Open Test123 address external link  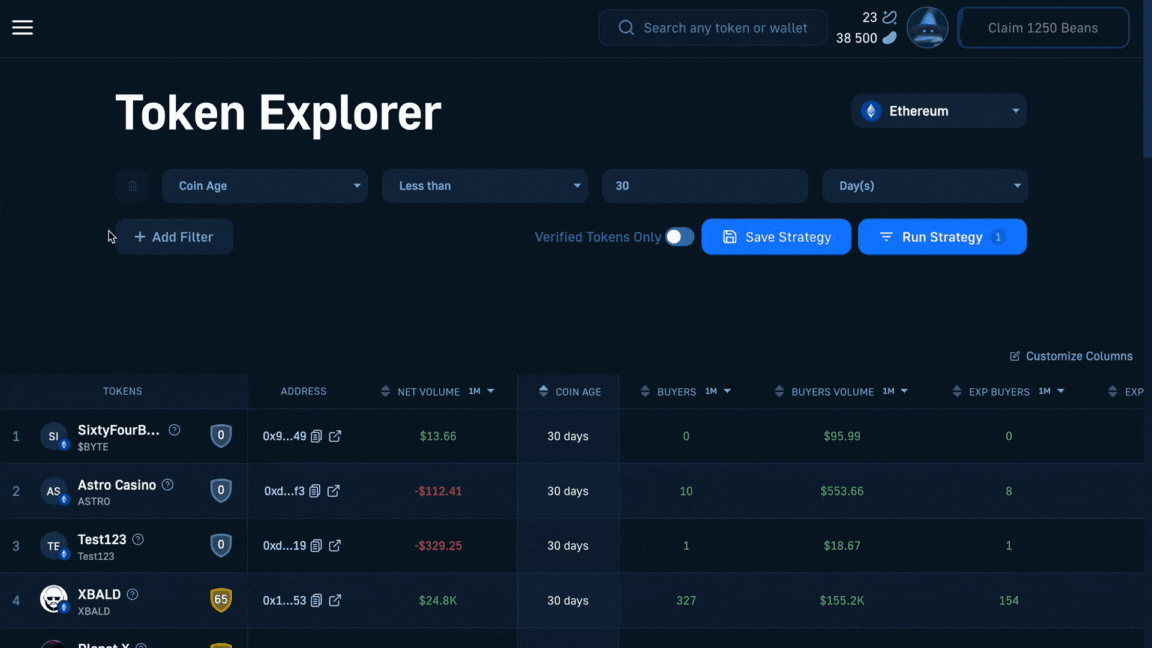pos(335,546)
